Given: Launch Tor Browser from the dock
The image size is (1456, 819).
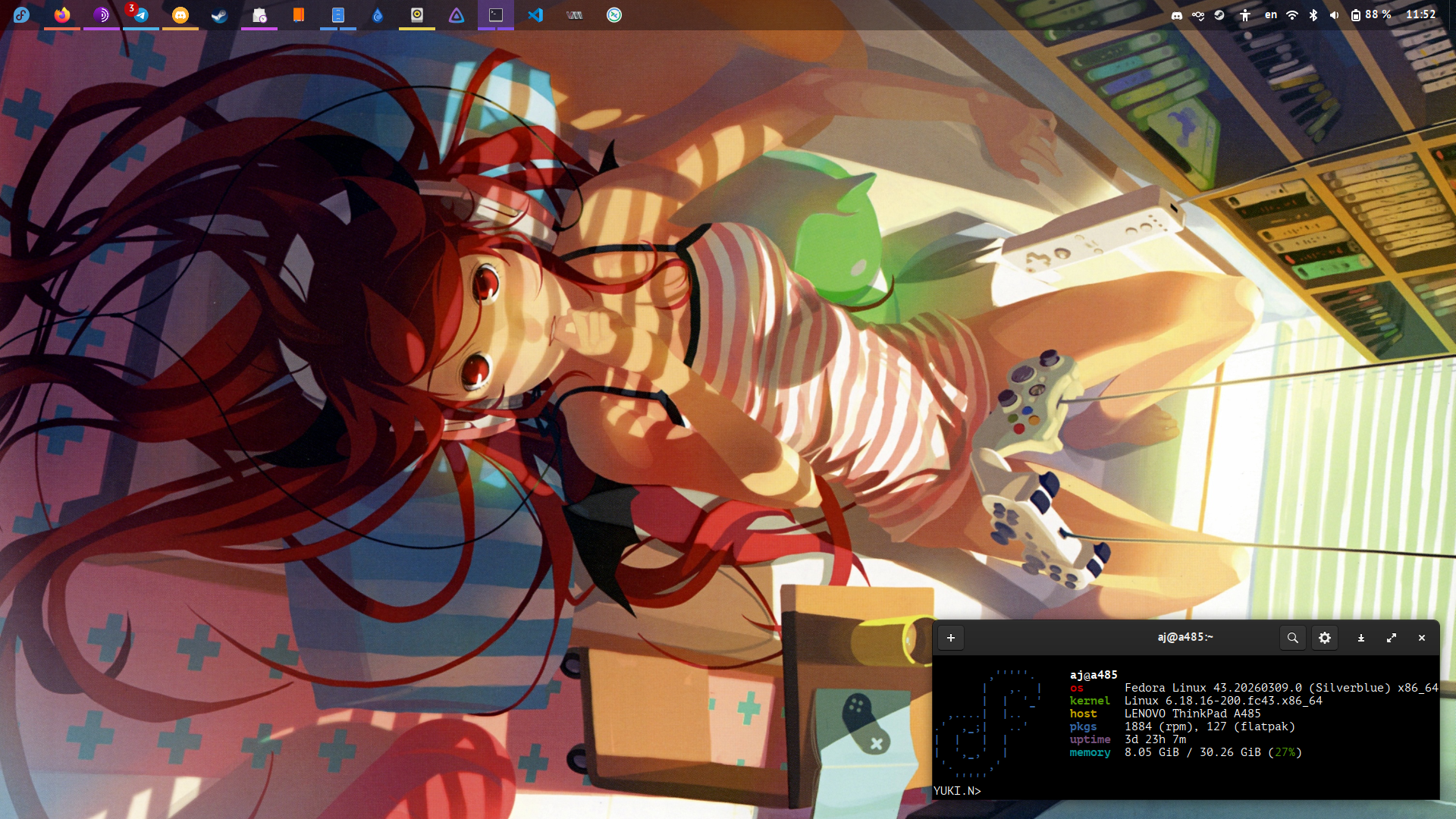Looking at the screenshot, I should [102, 15].
